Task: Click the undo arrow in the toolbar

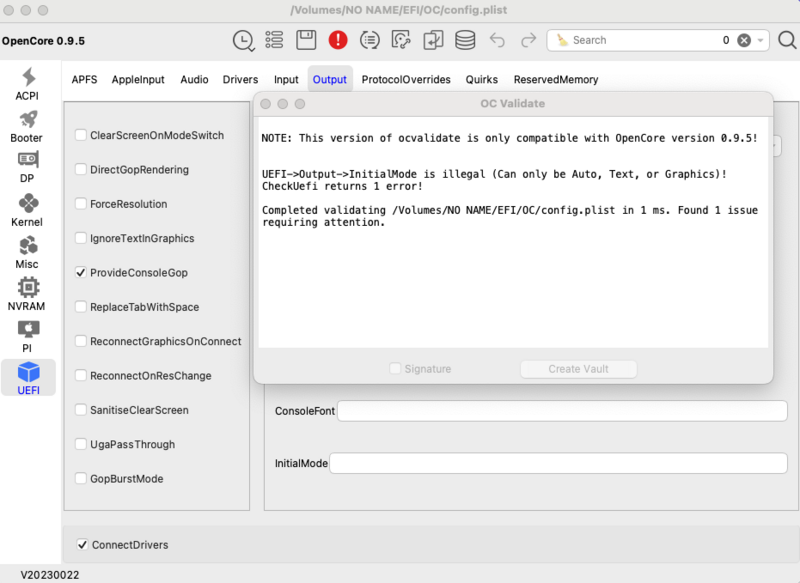Action: click(x=497, y=40)
